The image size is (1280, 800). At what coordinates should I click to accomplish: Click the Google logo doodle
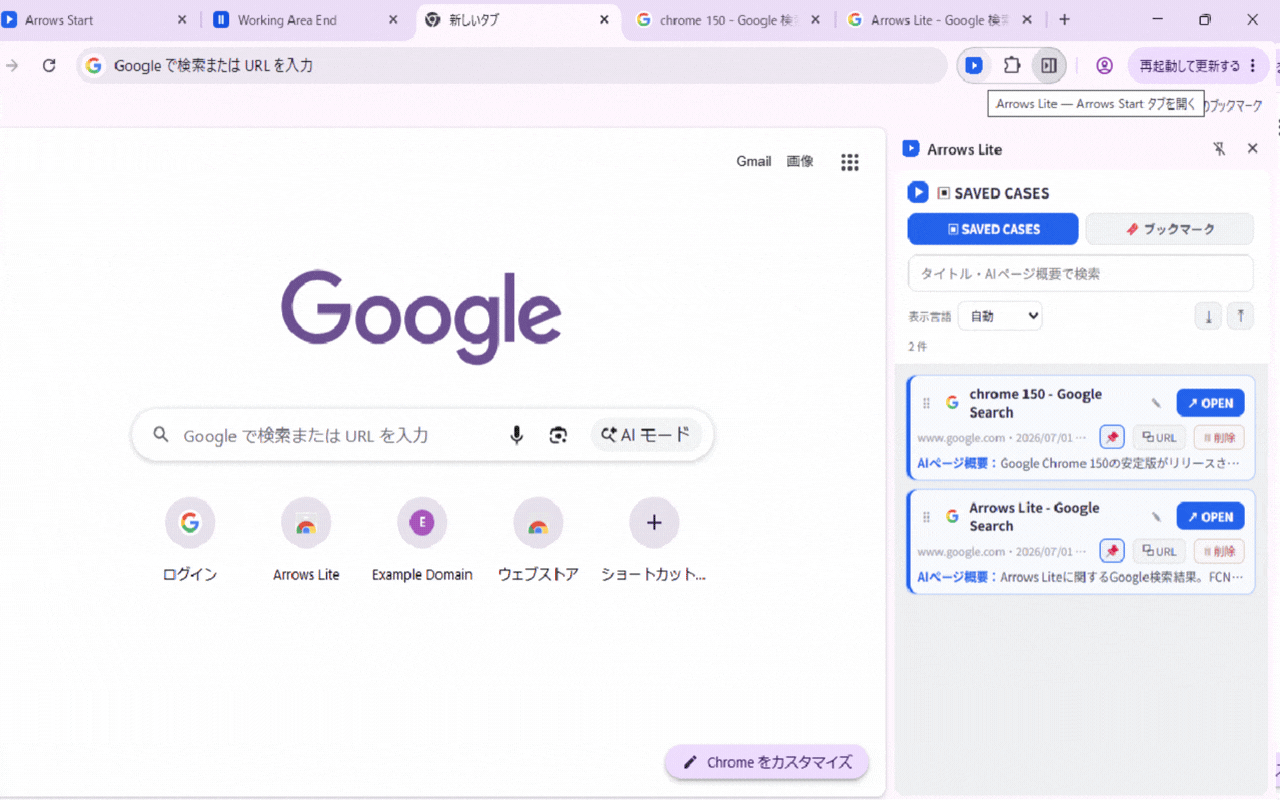tap(421, 316)
